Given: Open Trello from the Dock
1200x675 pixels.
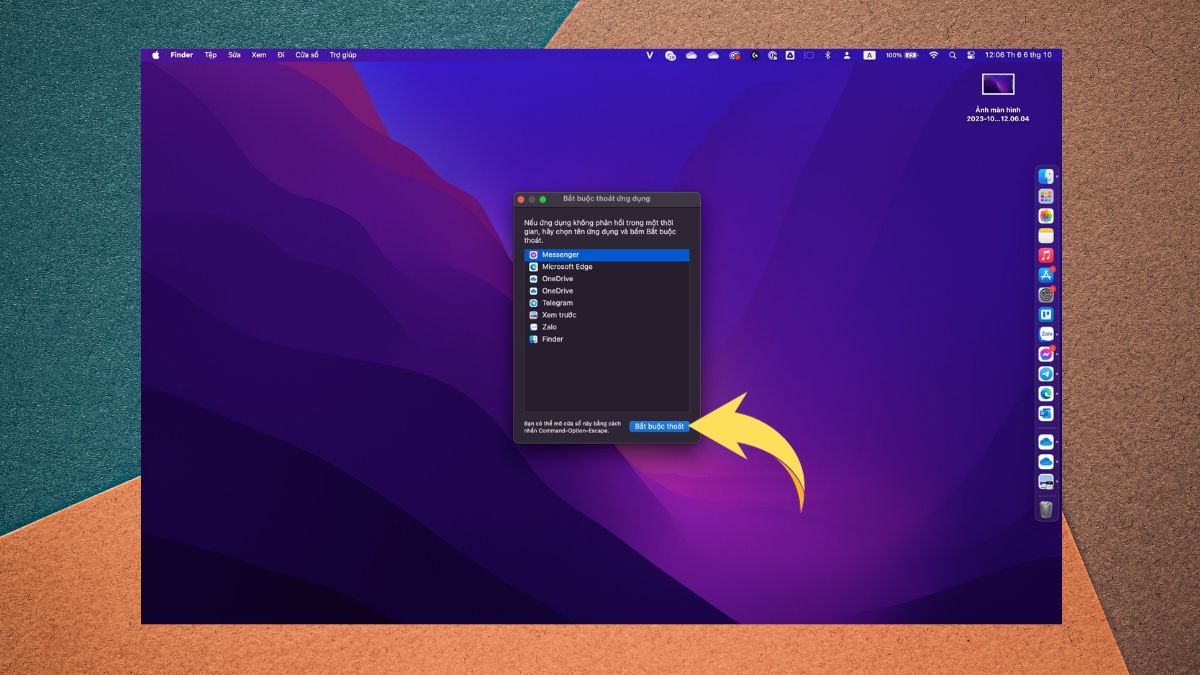Looking at the screenshot, I should click(1046, 315).
